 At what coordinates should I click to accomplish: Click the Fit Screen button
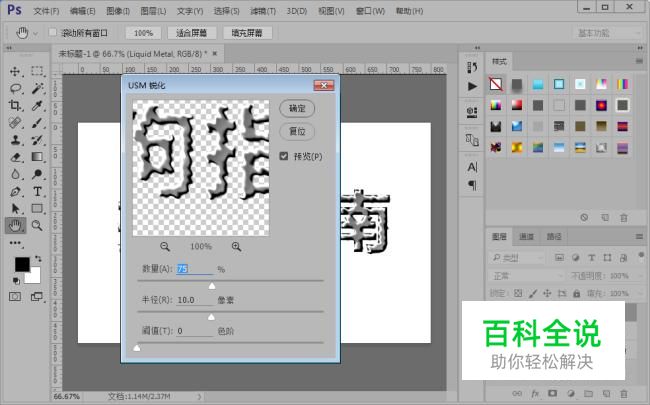(192, 33)
